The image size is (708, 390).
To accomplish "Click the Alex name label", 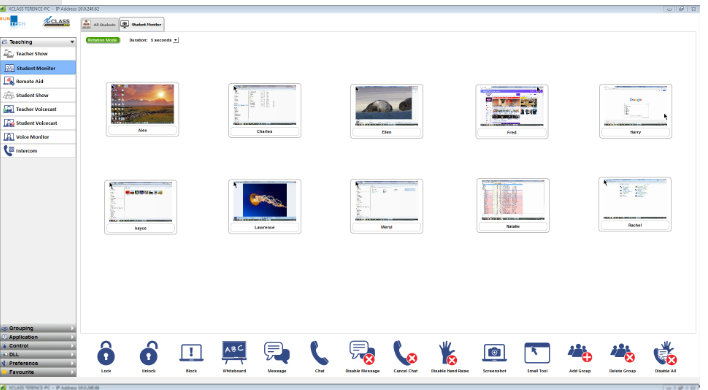I will coord(142,130).
